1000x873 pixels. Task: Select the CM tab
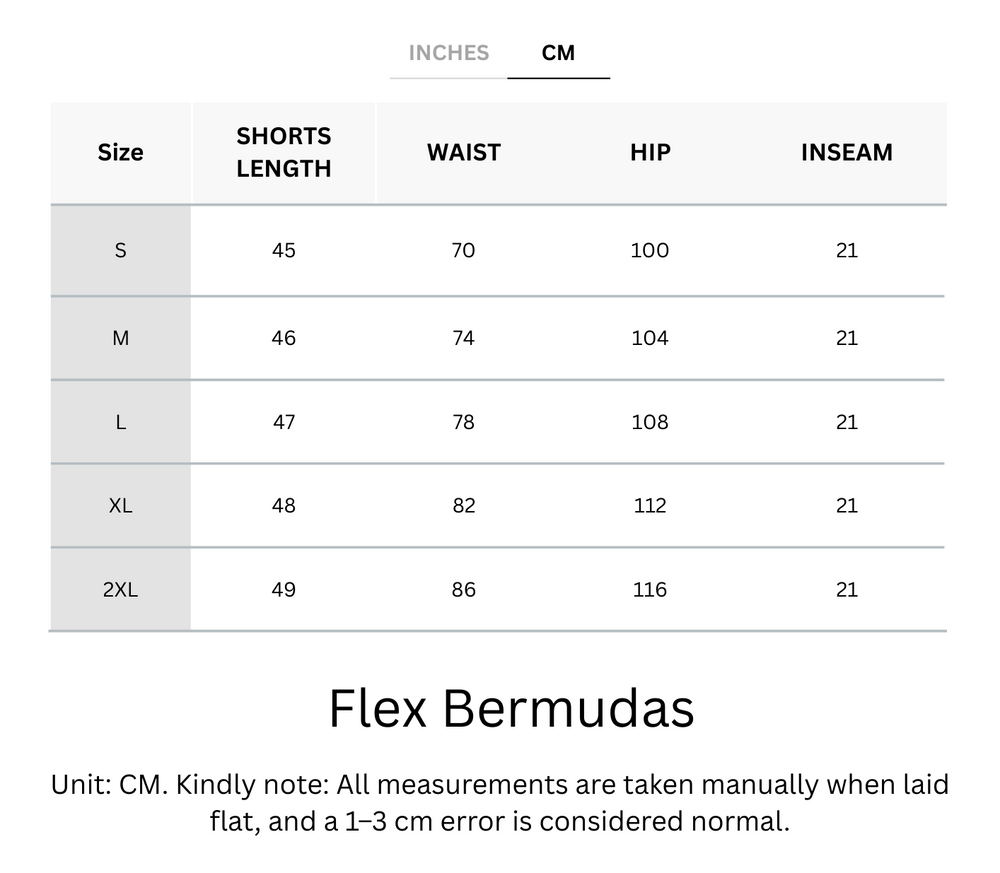click(559, 53)
